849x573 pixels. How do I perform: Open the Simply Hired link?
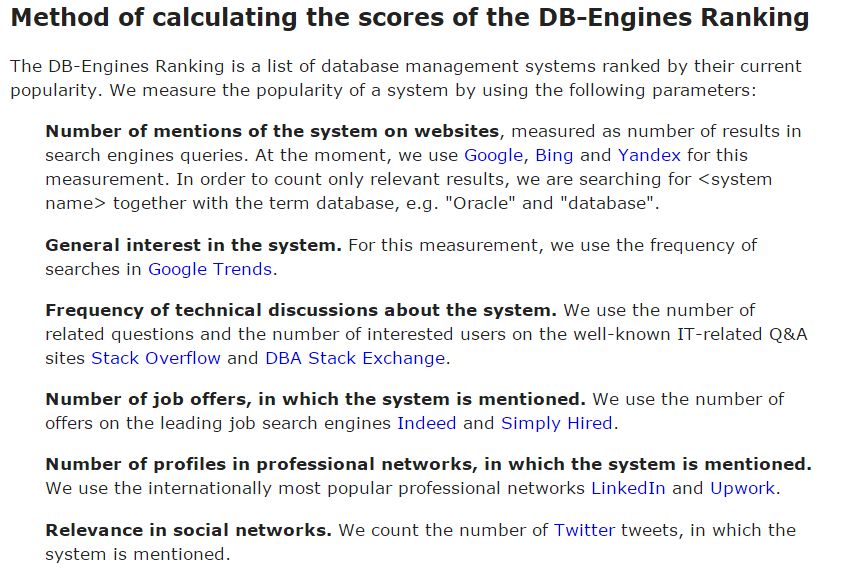coord(556,423)
